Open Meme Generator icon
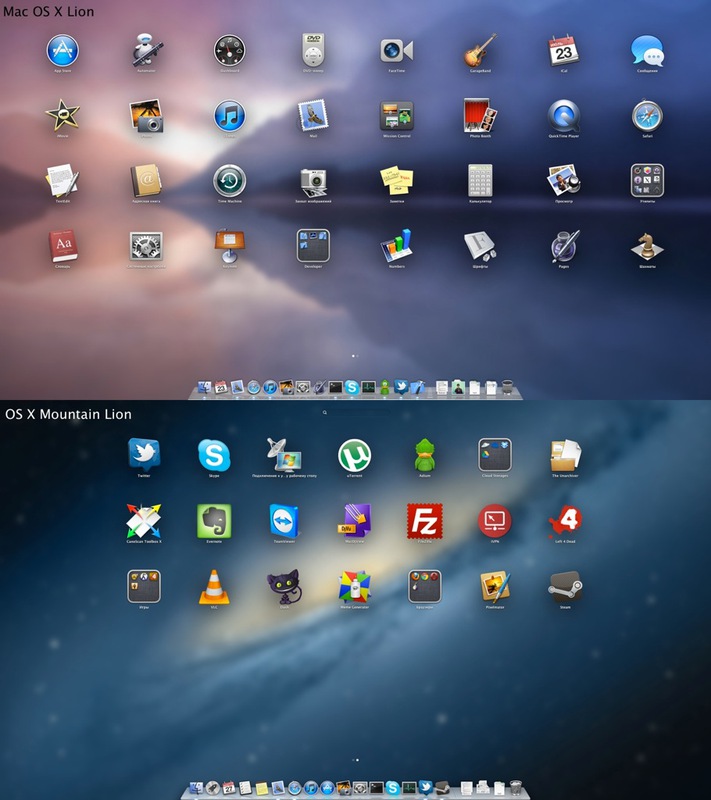 354,586
